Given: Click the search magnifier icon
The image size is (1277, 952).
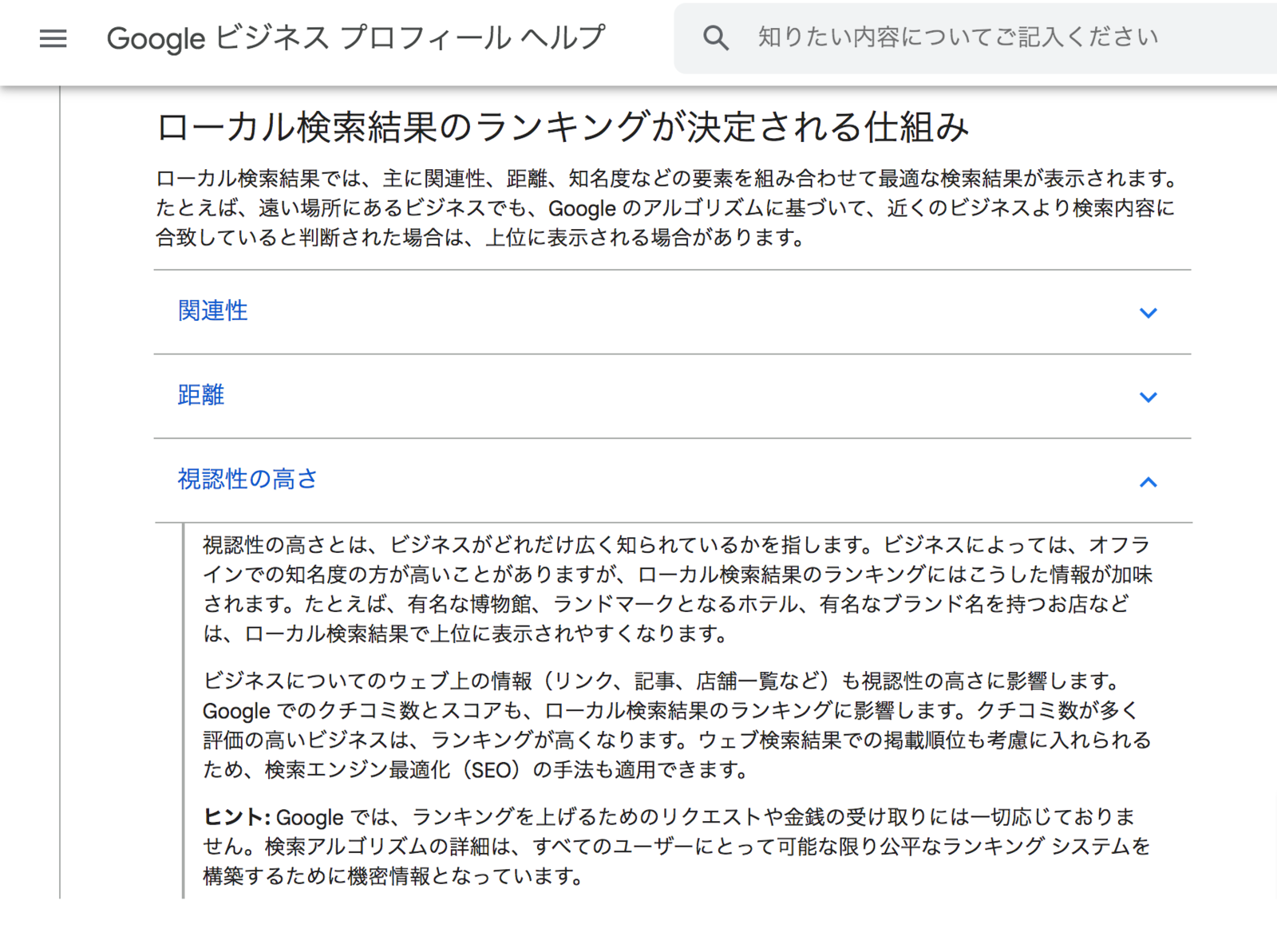Looking at the screenshot, I should coord(715,38).
